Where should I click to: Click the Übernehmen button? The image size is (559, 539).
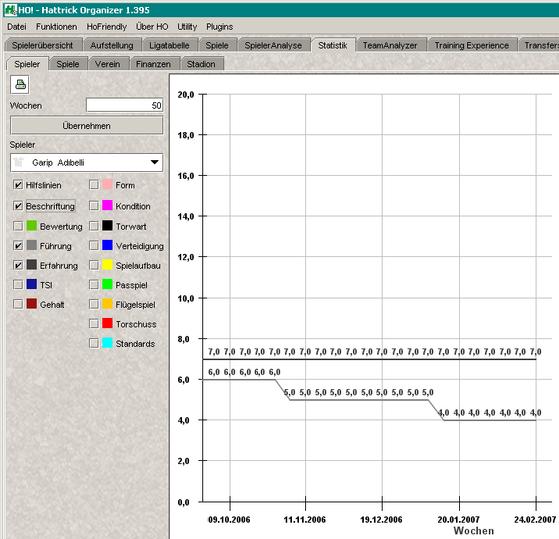pos(86,125)
